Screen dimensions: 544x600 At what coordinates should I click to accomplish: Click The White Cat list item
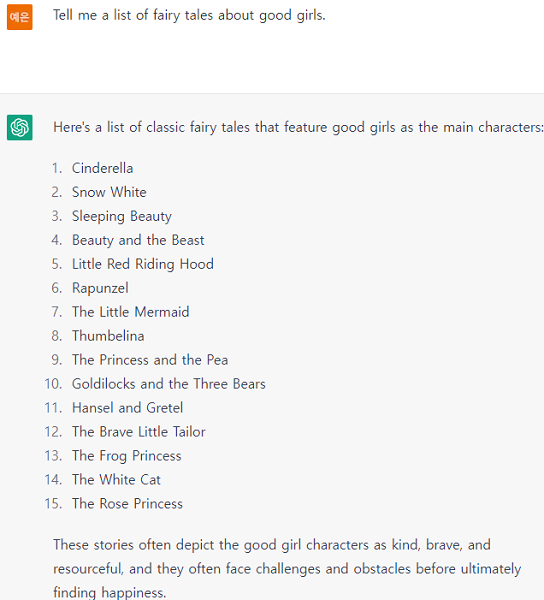click(x=116, y=480)
